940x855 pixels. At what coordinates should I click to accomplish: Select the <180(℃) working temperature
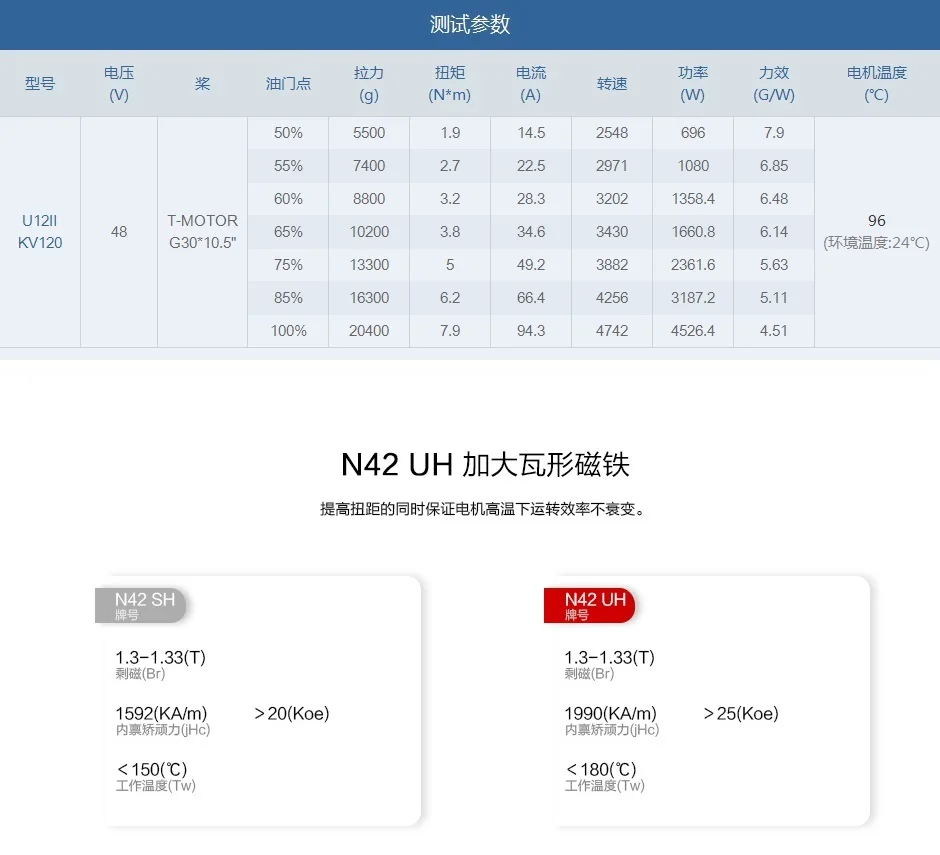click(601, 769)
